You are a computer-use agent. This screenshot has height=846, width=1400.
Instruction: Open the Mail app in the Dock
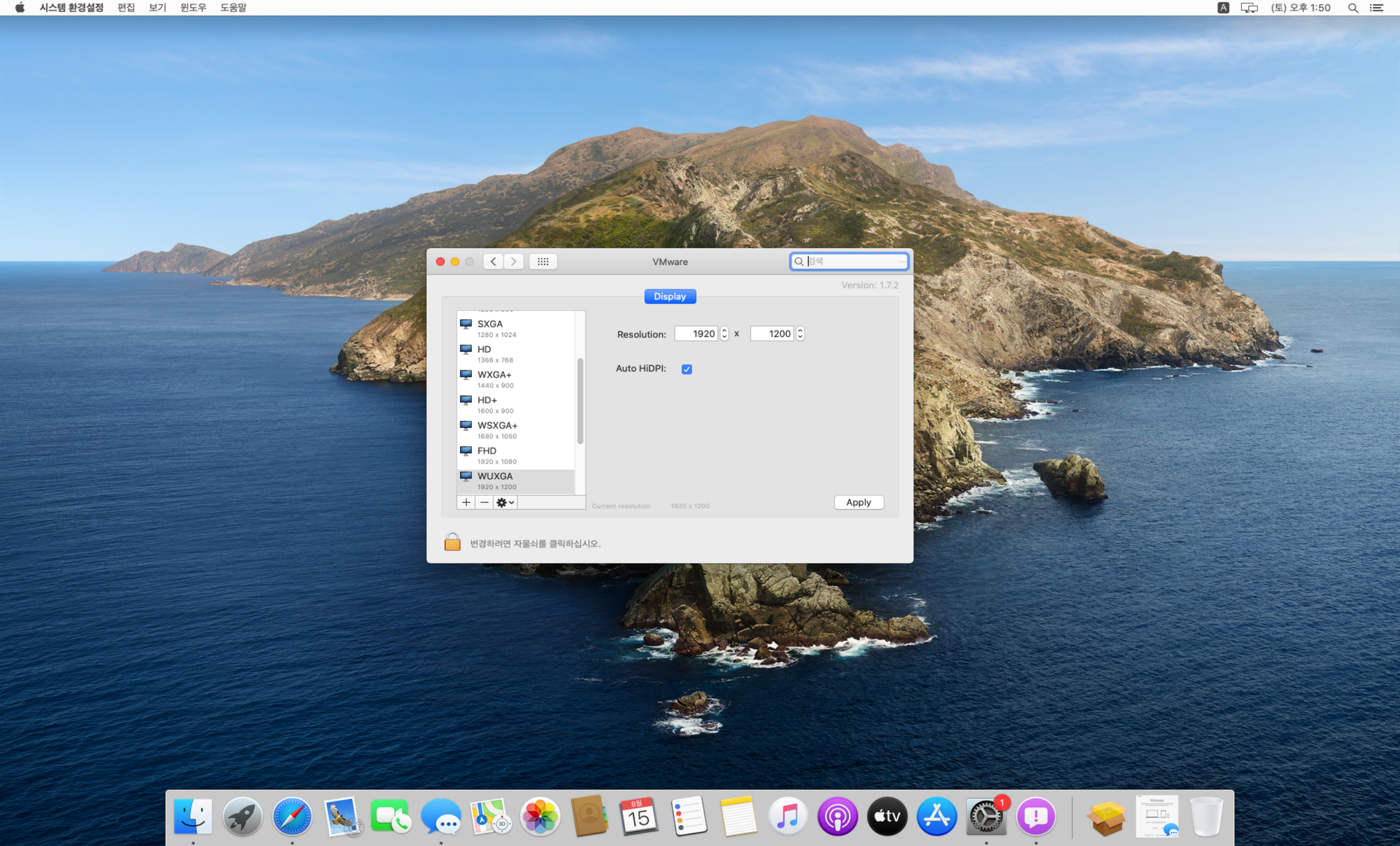(x=342, y=816)
